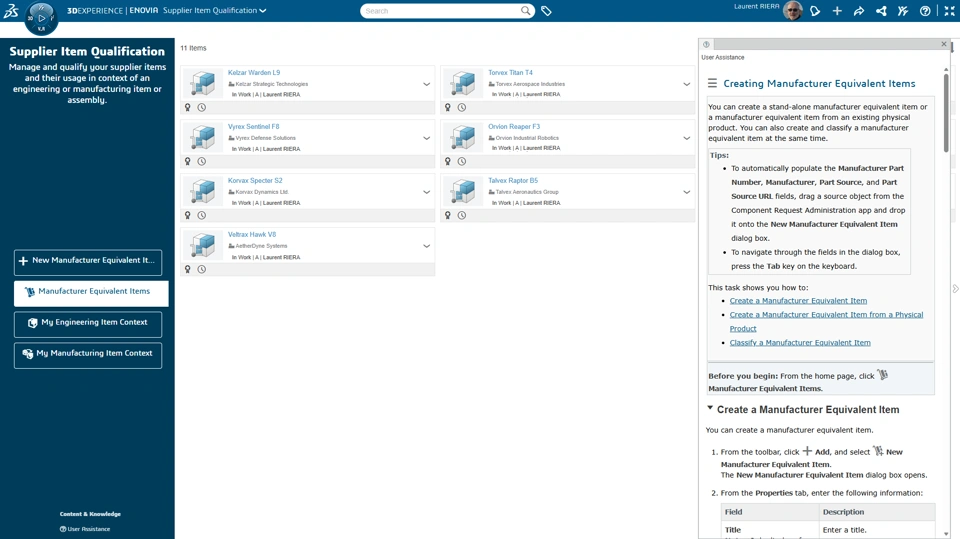Open hamburger menu in User Assistance panel
The height and width of the screenshot is (539, 960).
coord(712,83)
